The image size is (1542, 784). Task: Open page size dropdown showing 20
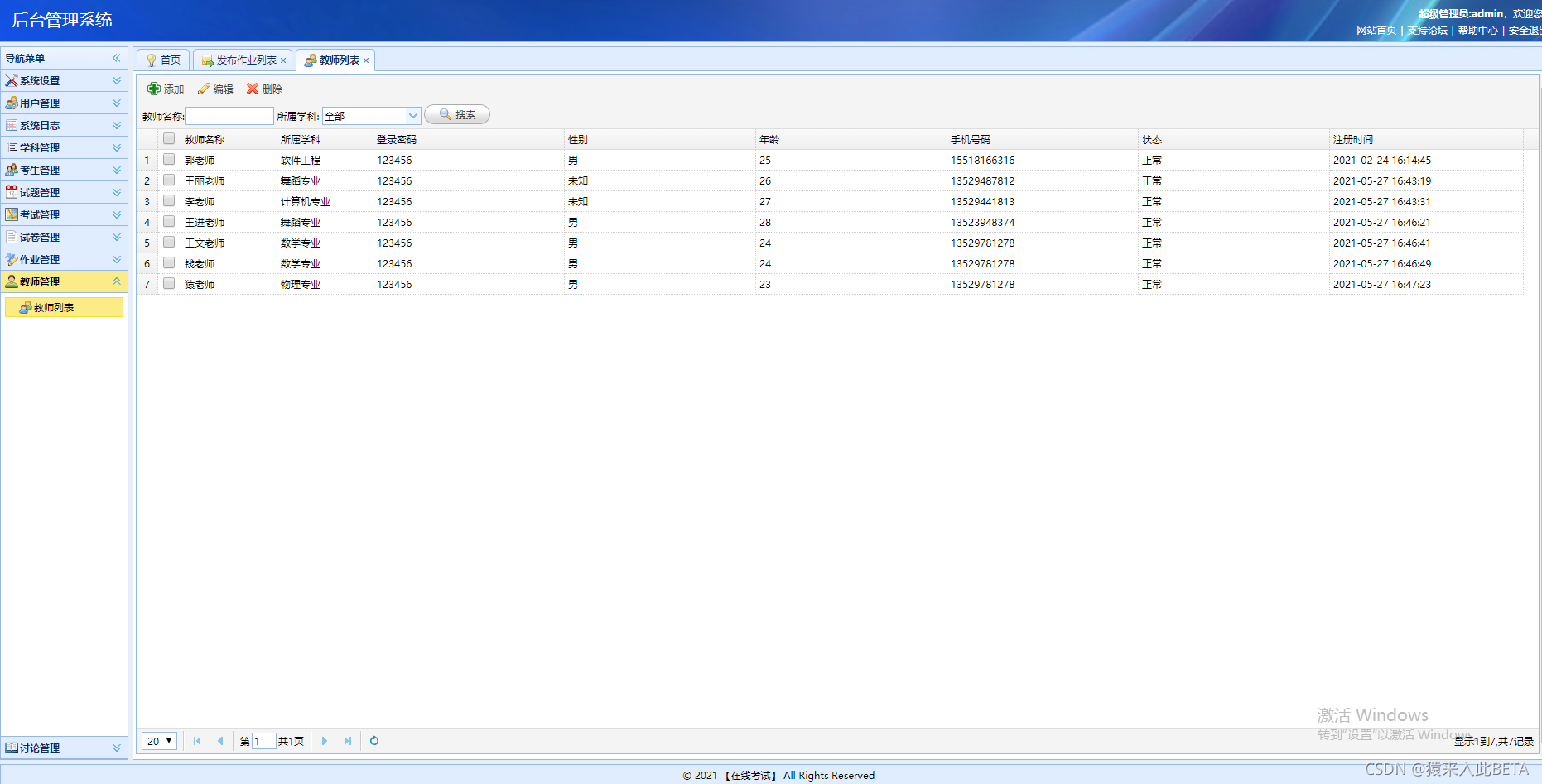159,741
